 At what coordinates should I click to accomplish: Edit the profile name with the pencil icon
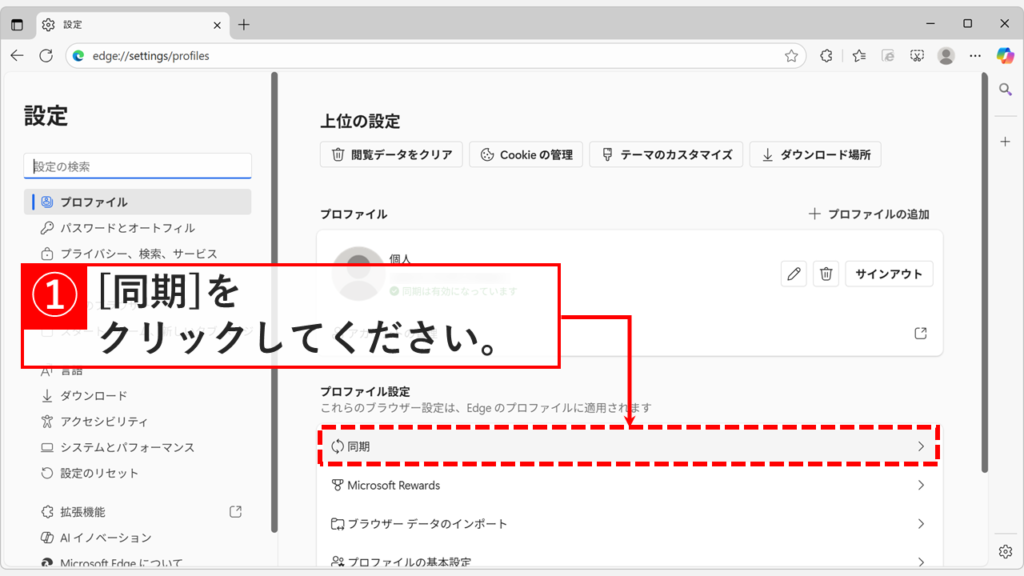pyautogui.click(x=792, y=273)
